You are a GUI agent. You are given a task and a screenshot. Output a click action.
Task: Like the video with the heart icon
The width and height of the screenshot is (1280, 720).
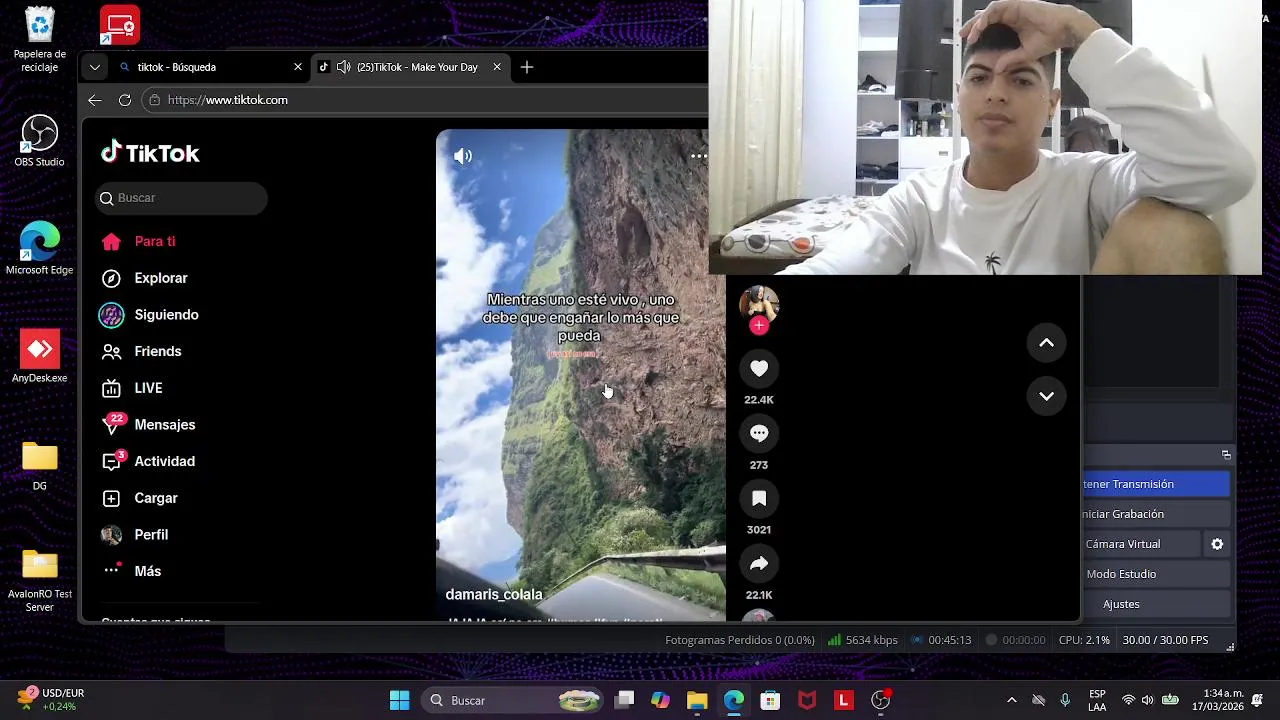click(x=759, y=369)
